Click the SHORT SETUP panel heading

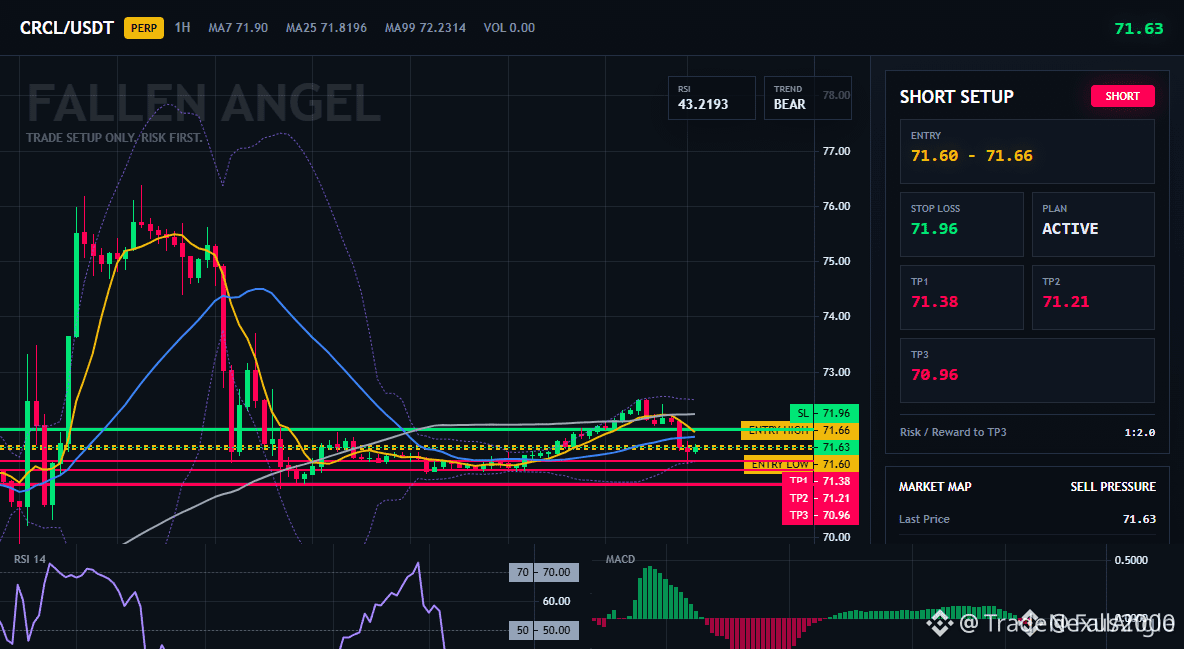956,97
